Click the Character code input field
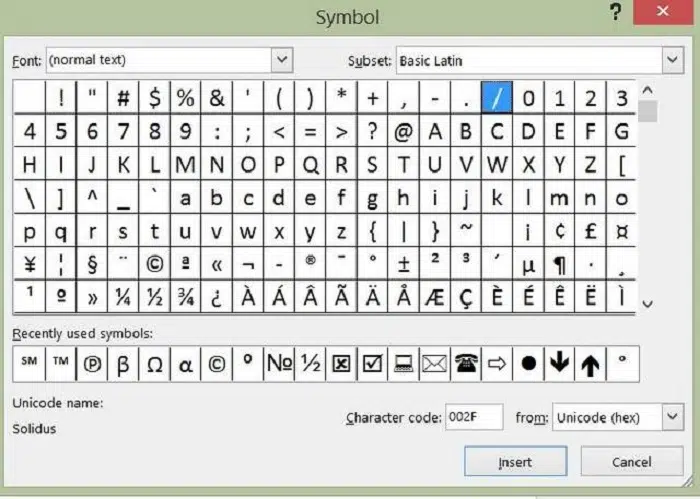 474,417
